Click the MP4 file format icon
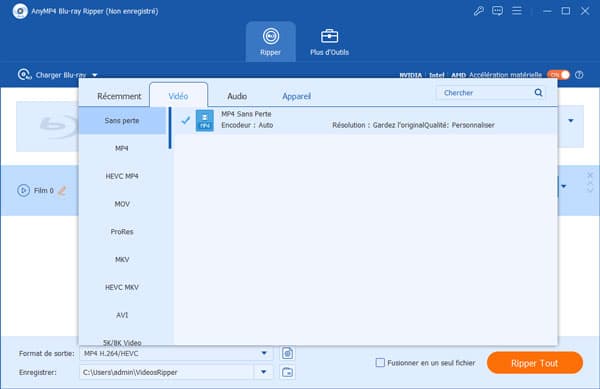600x389 pixels. click(205, 120)
